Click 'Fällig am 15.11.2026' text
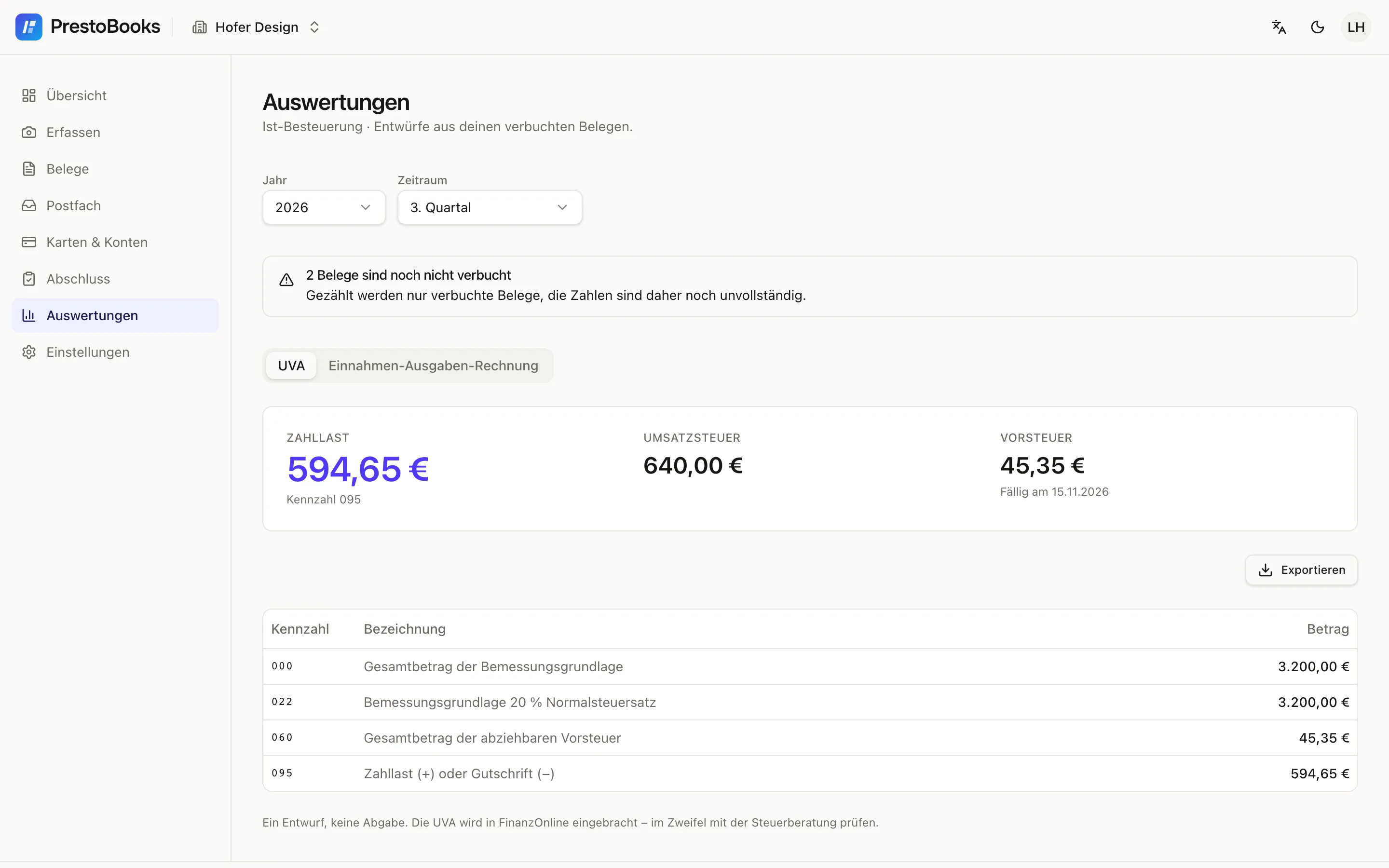The width and height of the screenshot is (1389, 868). [1054, 492]
